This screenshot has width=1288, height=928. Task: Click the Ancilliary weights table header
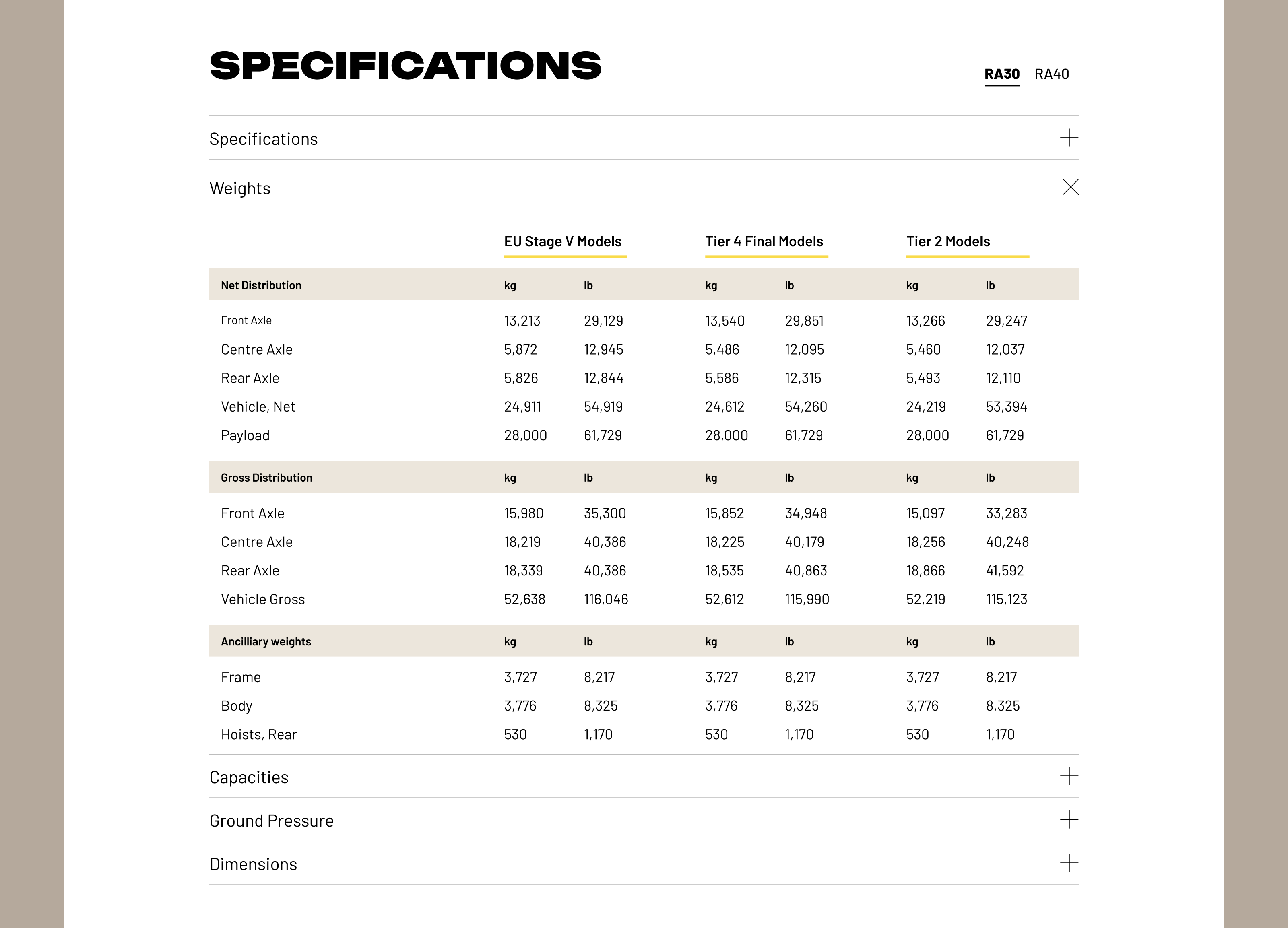[x=266, y=642]
